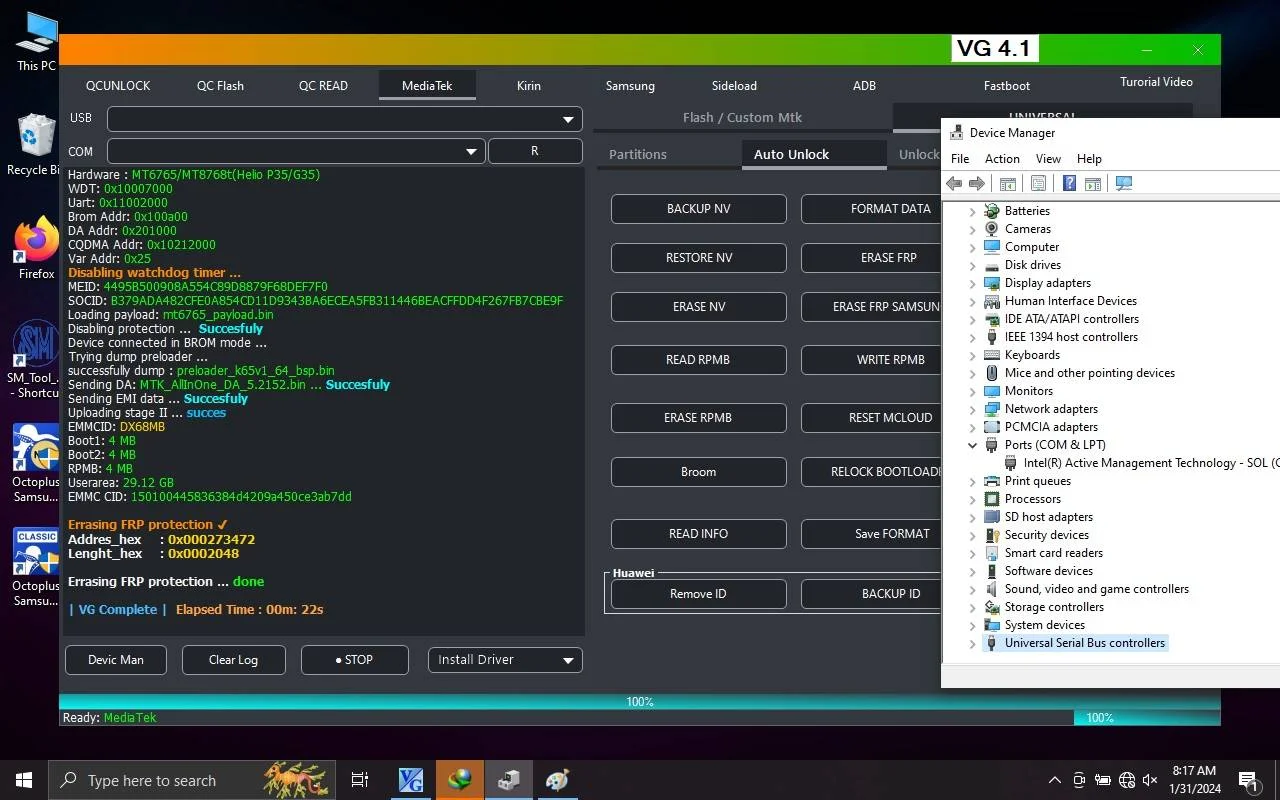Click Devic Man button

pos(116,660)
